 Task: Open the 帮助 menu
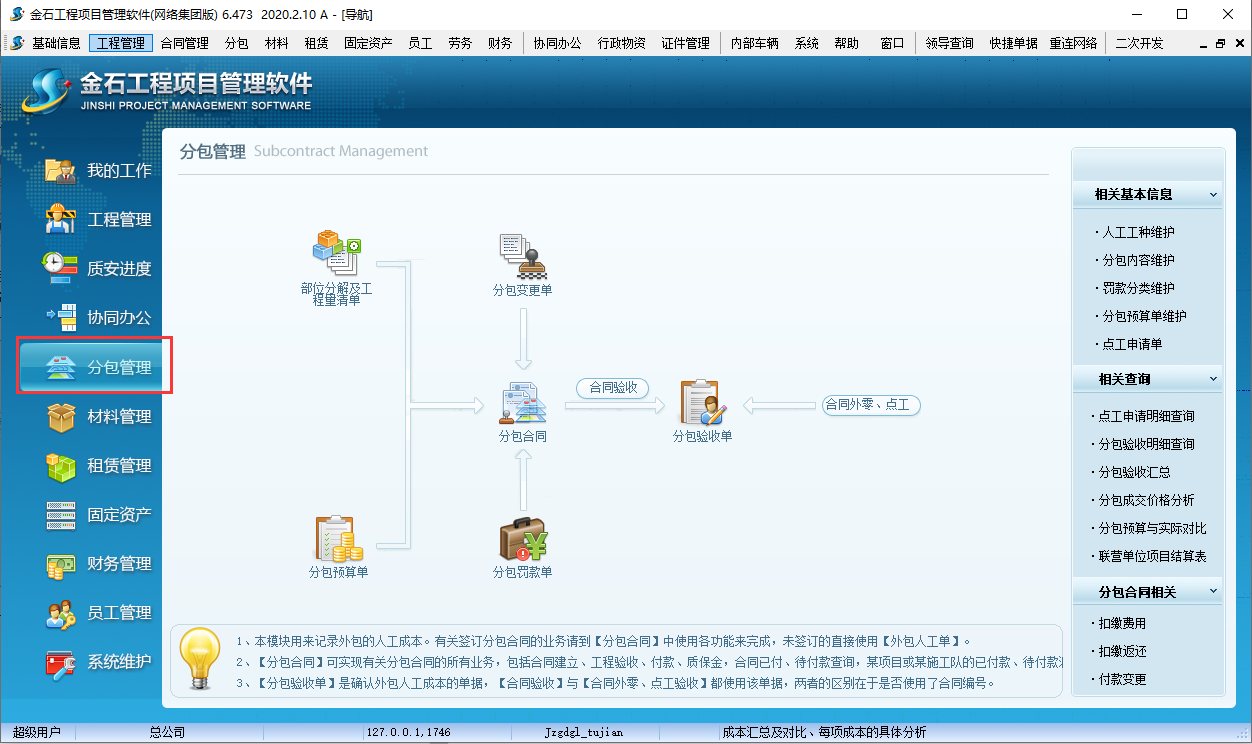[x=846, y=43]
